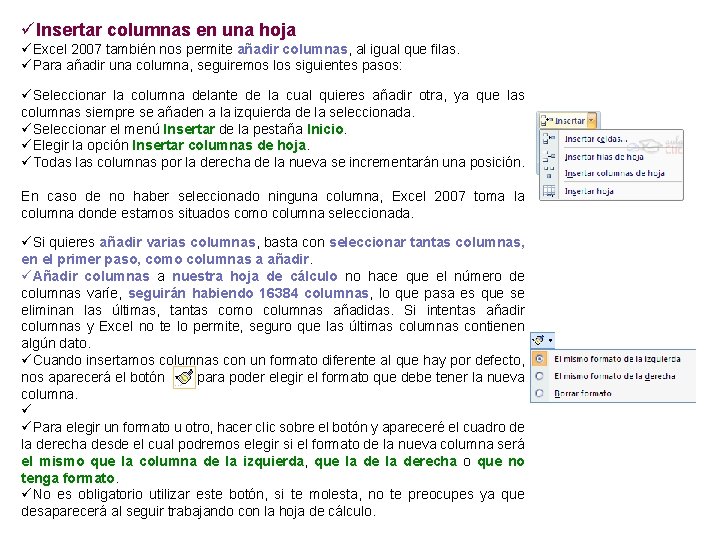The image size is (720, 540).
Task: Open the Insertar dropdown arrow
Action: (591, 121)
